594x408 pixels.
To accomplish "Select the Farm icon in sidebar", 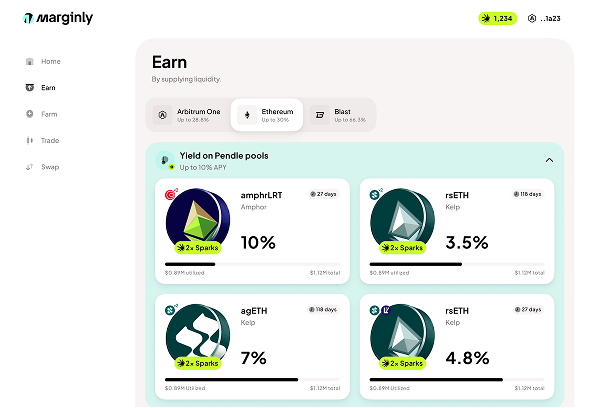I will tap(30, 114).
